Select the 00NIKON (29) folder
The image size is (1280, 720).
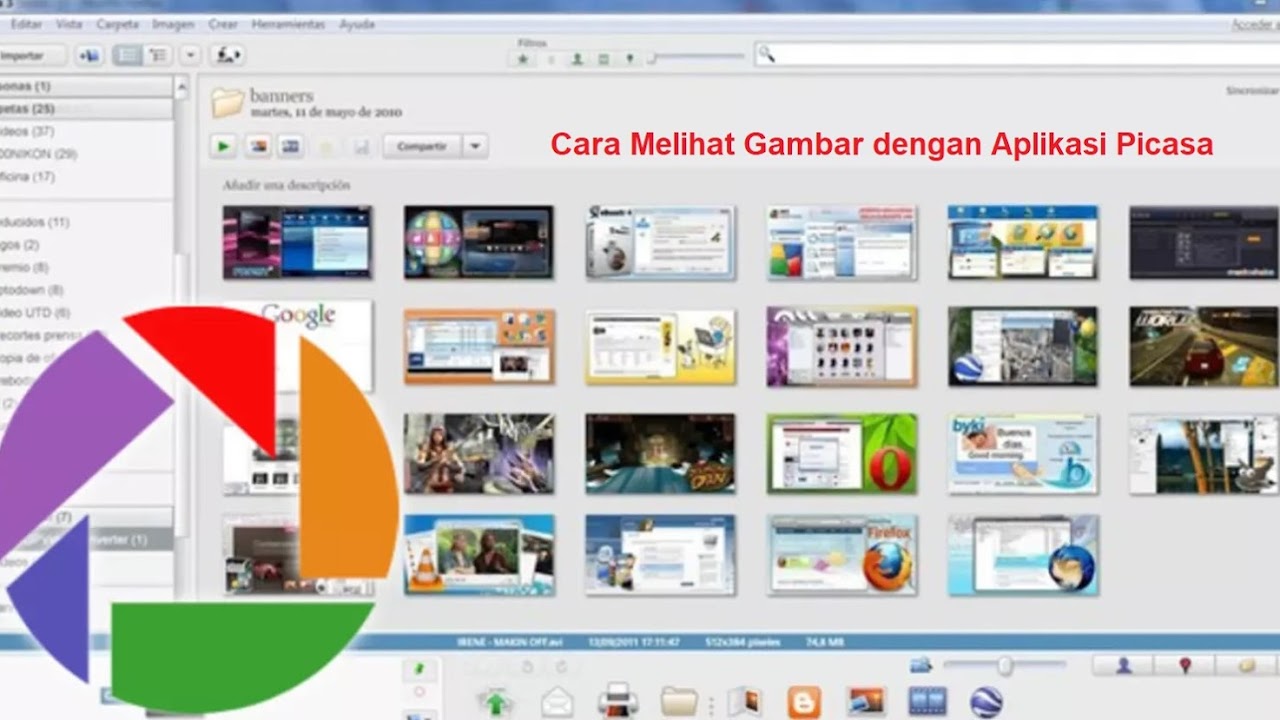click(39, 154)
